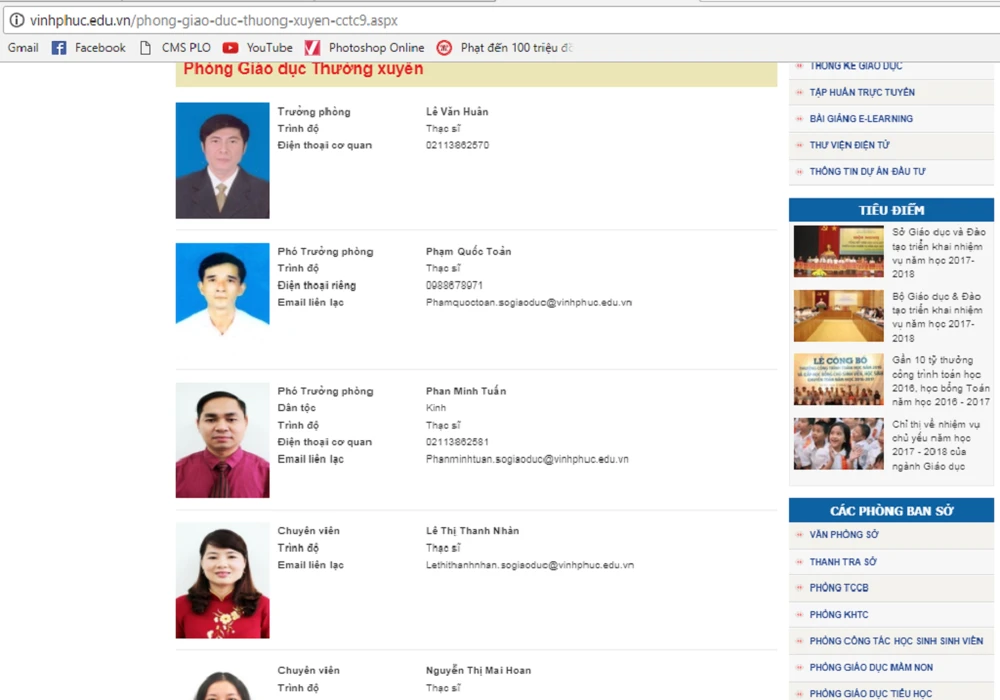Open the Facebook bookmark icon
Viewport: 1000px width, 700px height.
[59, 48]
